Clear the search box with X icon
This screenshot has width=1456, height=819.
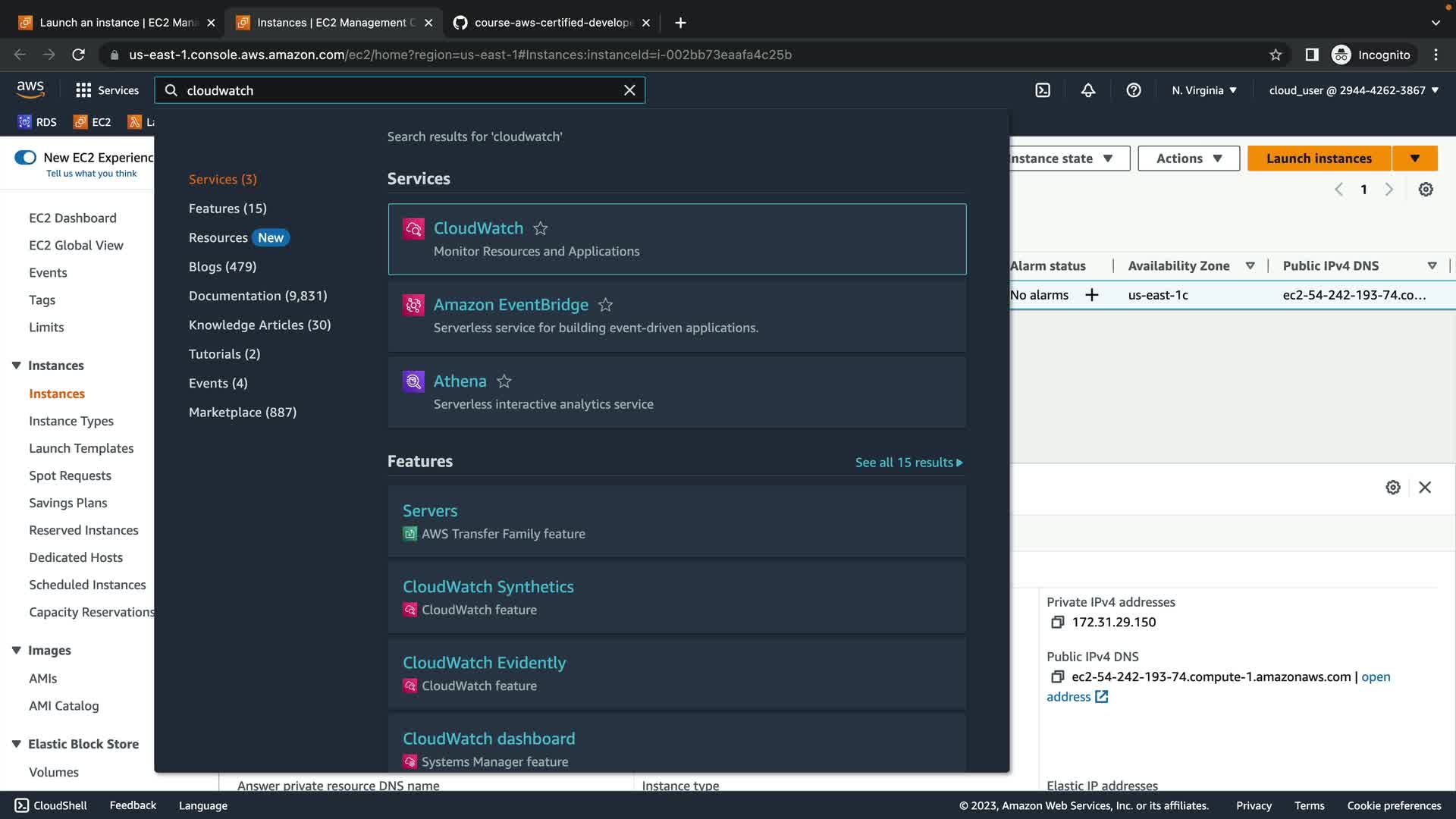[629, 90]
